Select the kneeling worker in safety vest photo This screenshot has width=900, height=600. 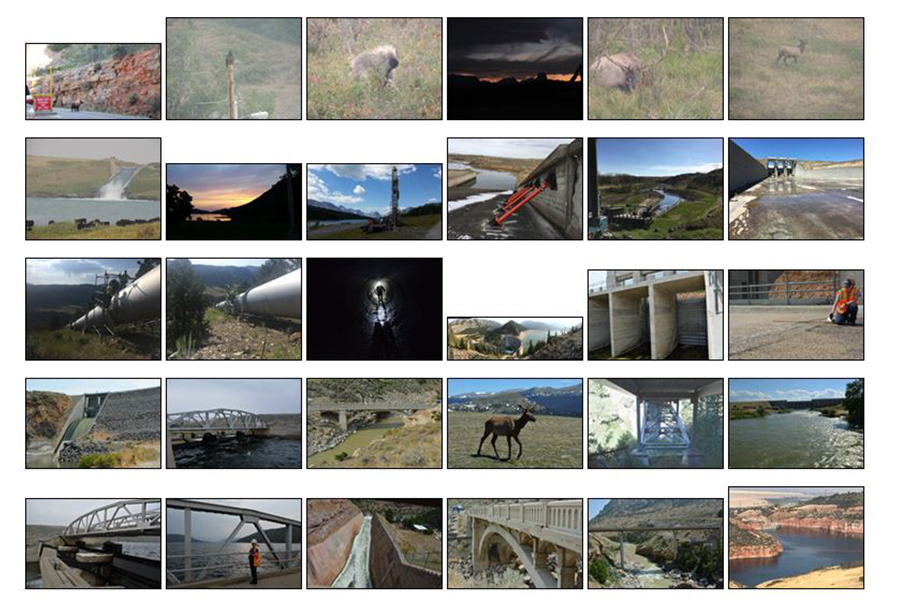[796, 315]
